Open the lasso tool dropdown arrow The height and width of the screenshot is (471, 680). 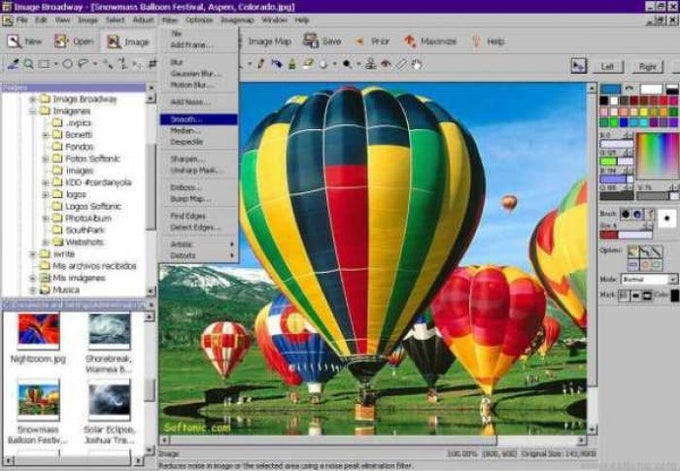95,65
